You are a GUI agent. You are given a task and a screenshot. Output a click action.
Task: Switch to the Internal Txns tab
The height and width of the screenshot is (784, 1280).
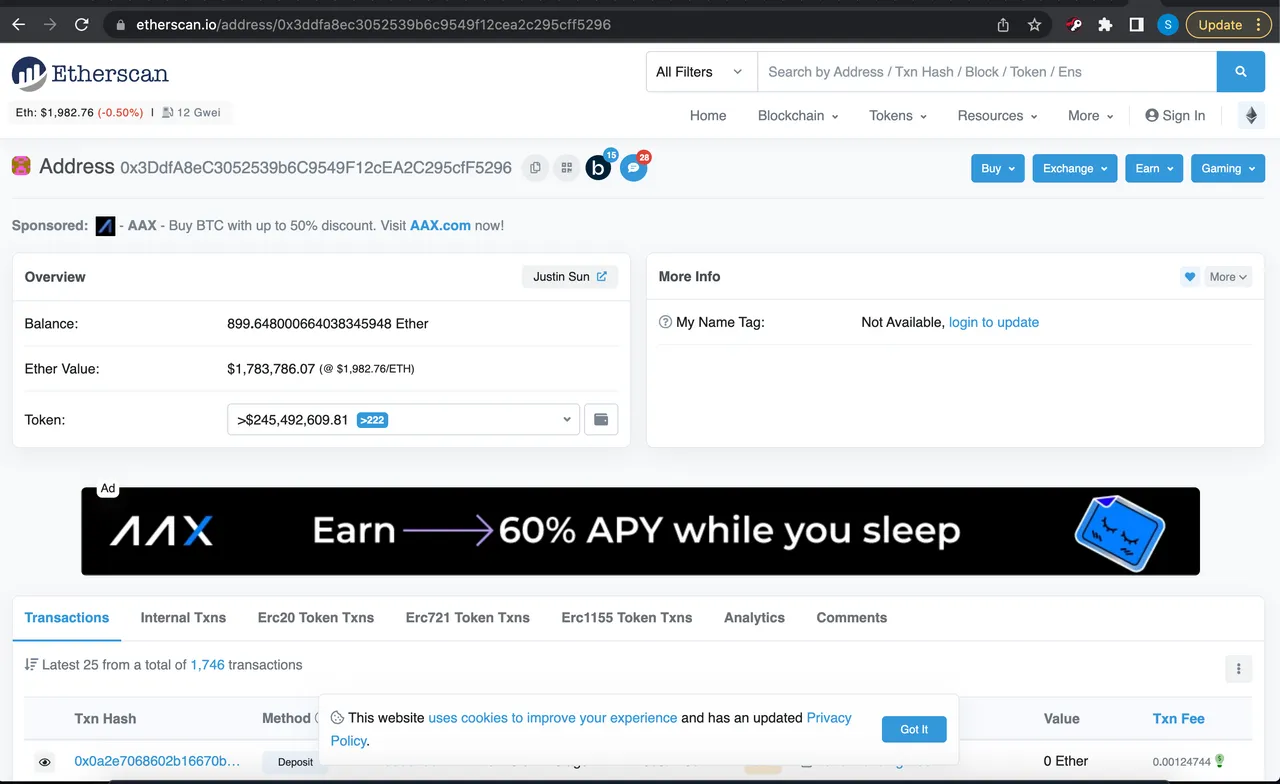point(183,618)
